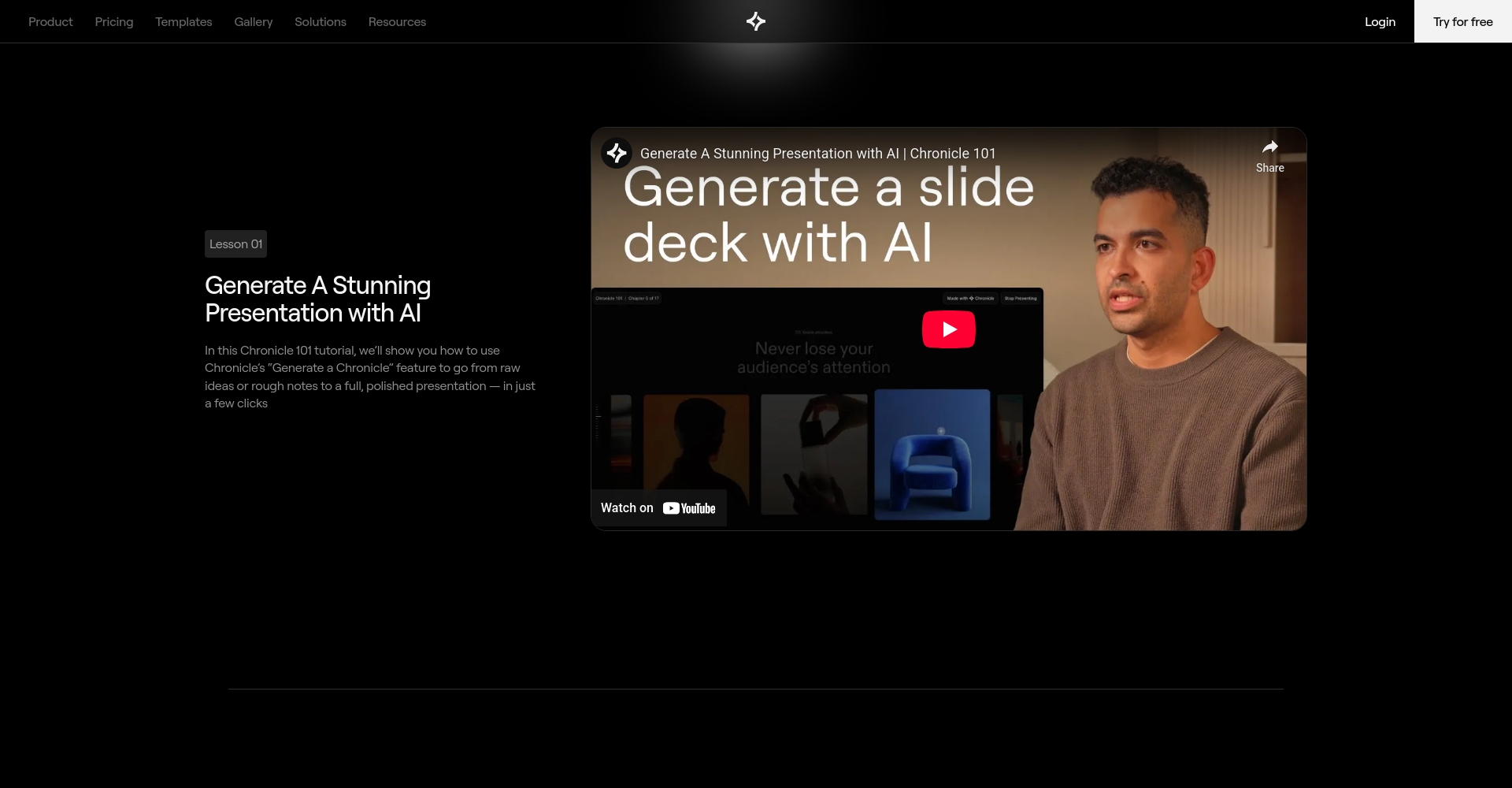Click the YouTube logo in video corner
This screenshot has width=1512, height=788.
[689, 508]
